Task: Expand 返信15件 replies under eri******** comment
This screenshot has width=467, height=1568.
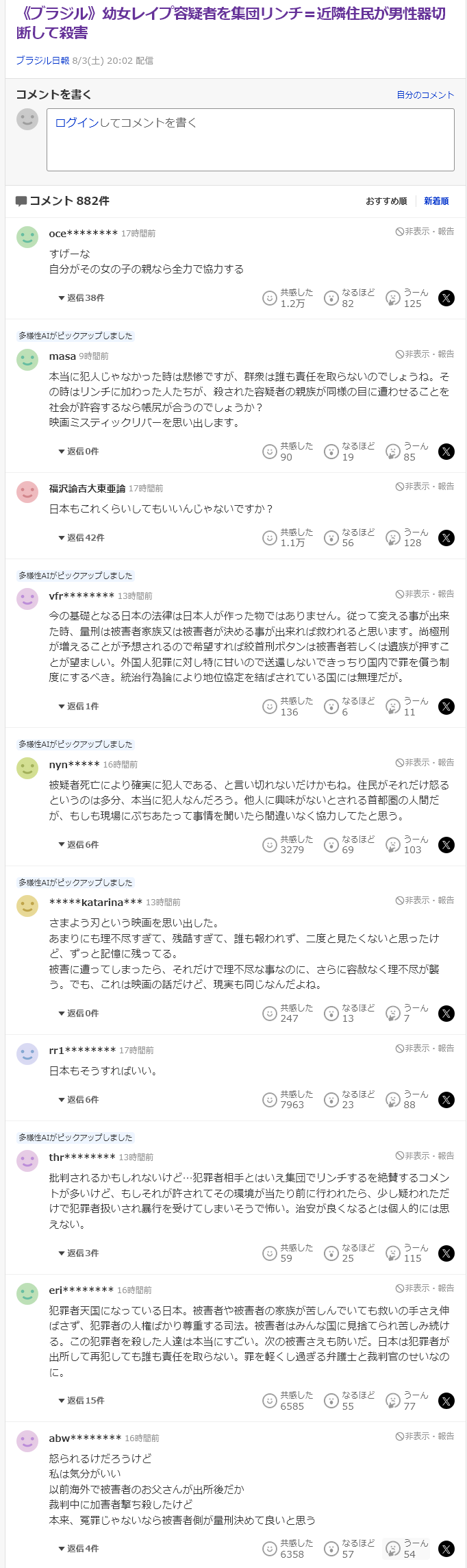Action: point(81,1401)
